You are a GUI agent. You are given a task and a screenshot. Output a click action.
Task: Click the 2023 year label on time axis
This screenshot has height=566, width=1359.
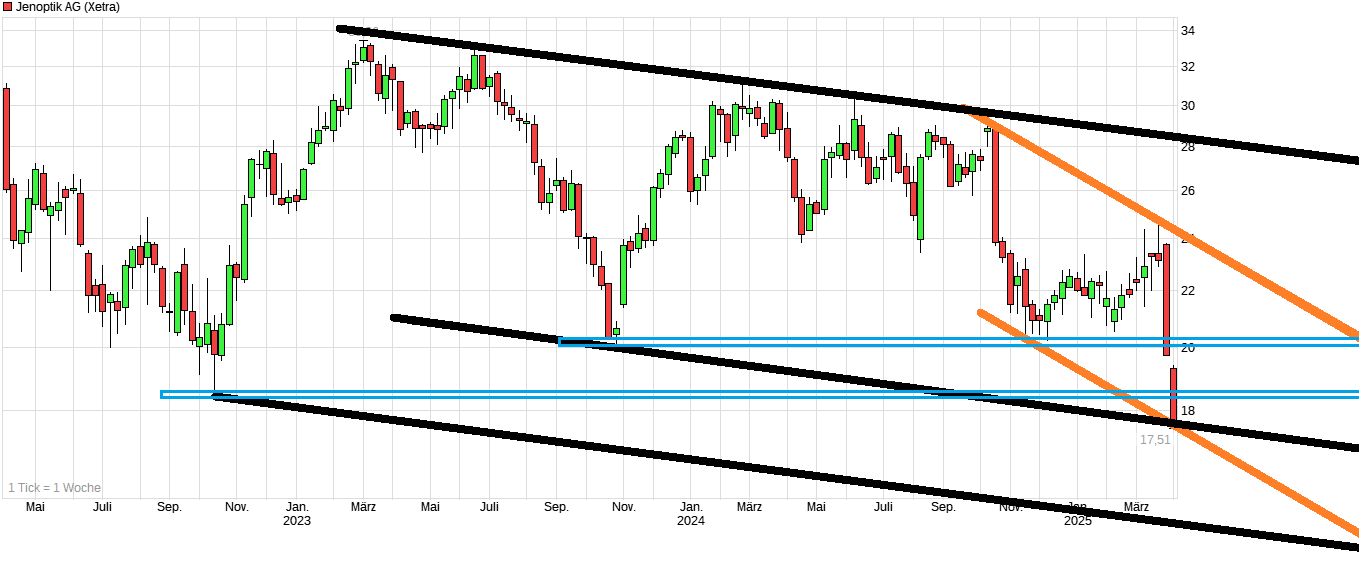[297, 521]
